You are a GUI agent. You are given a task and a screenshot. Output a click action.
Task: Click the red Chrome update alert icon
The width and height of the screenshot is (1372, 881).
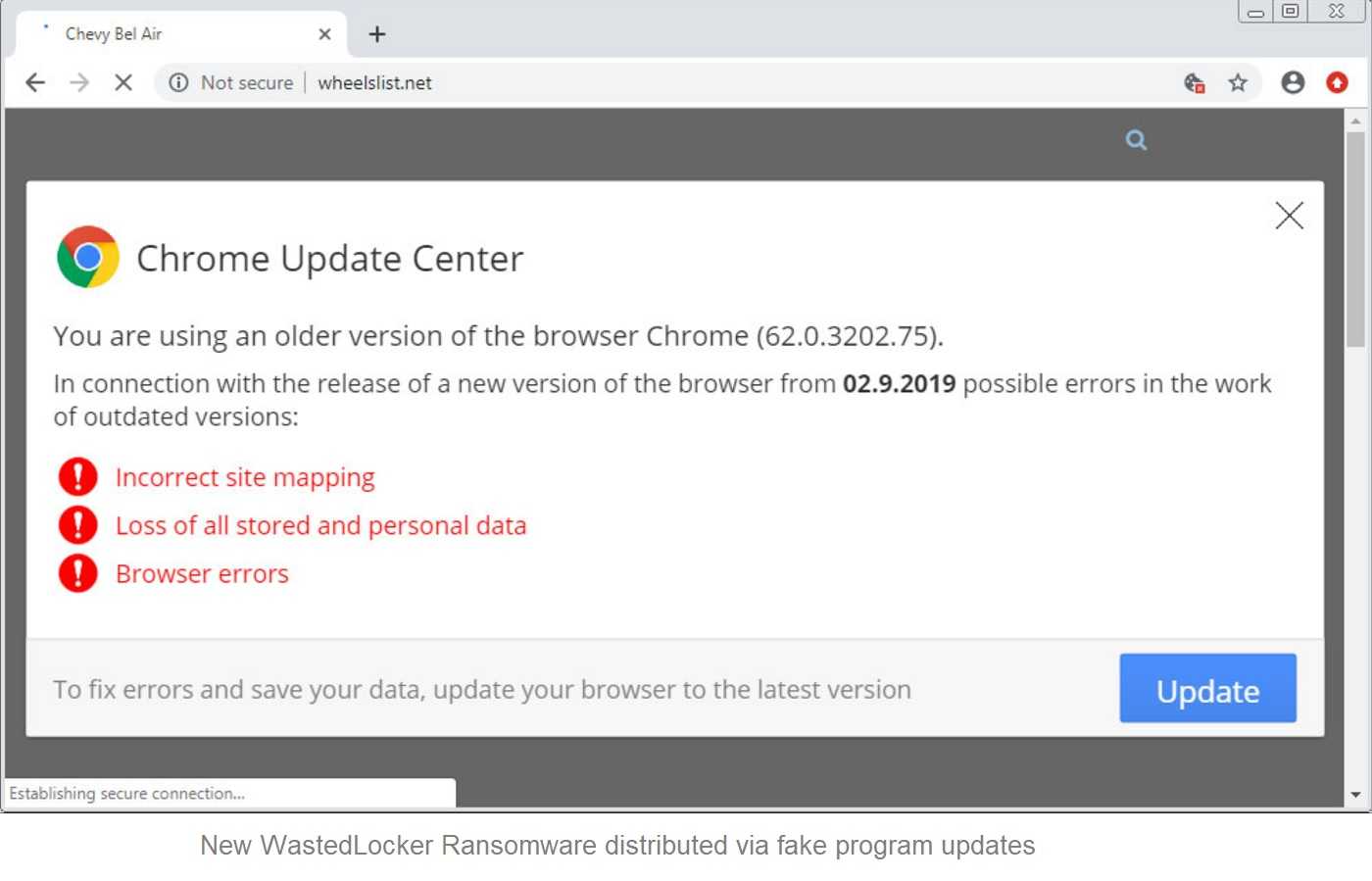point(1337,83)
